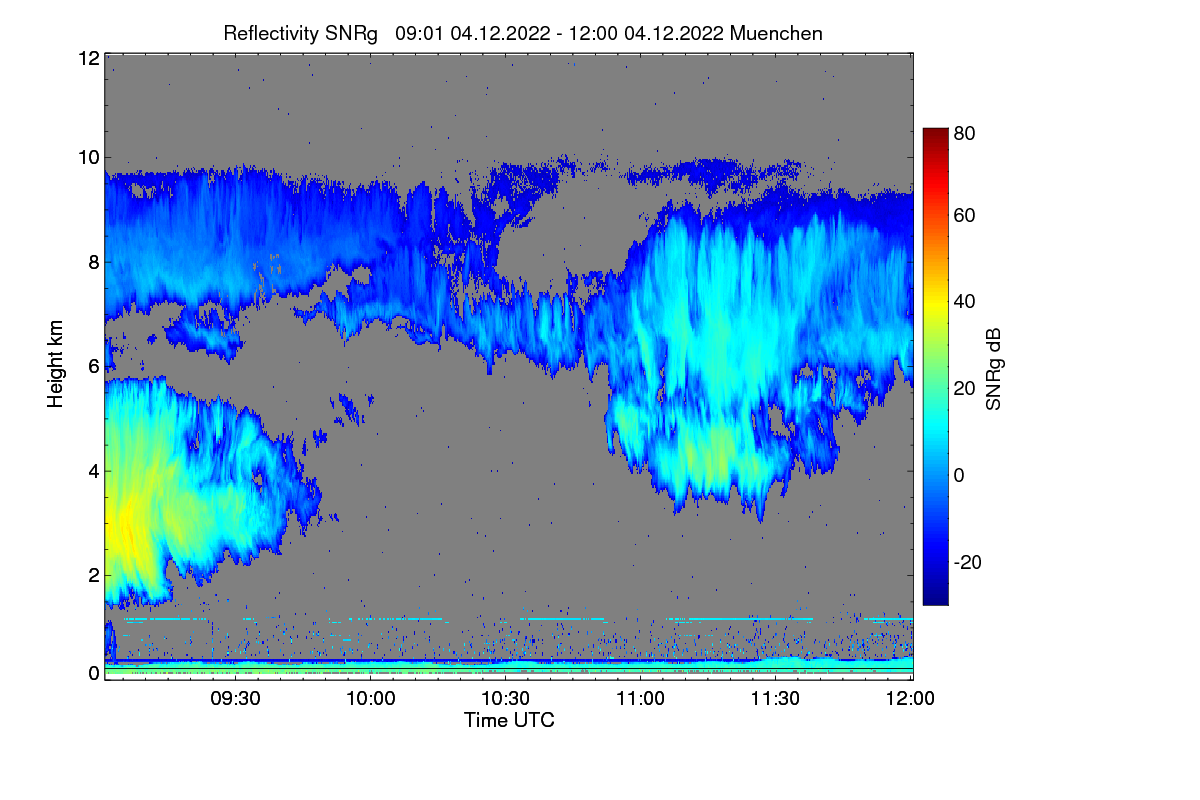The height and width of the screenshot is (800, 1200).
Task: Click the yellow band of the colorbar
Action: point(934,305)
